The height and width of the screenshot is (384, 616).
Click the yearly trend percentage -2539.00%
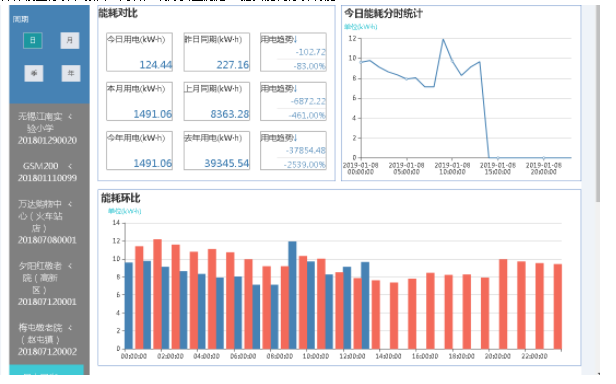click(305, 164)
